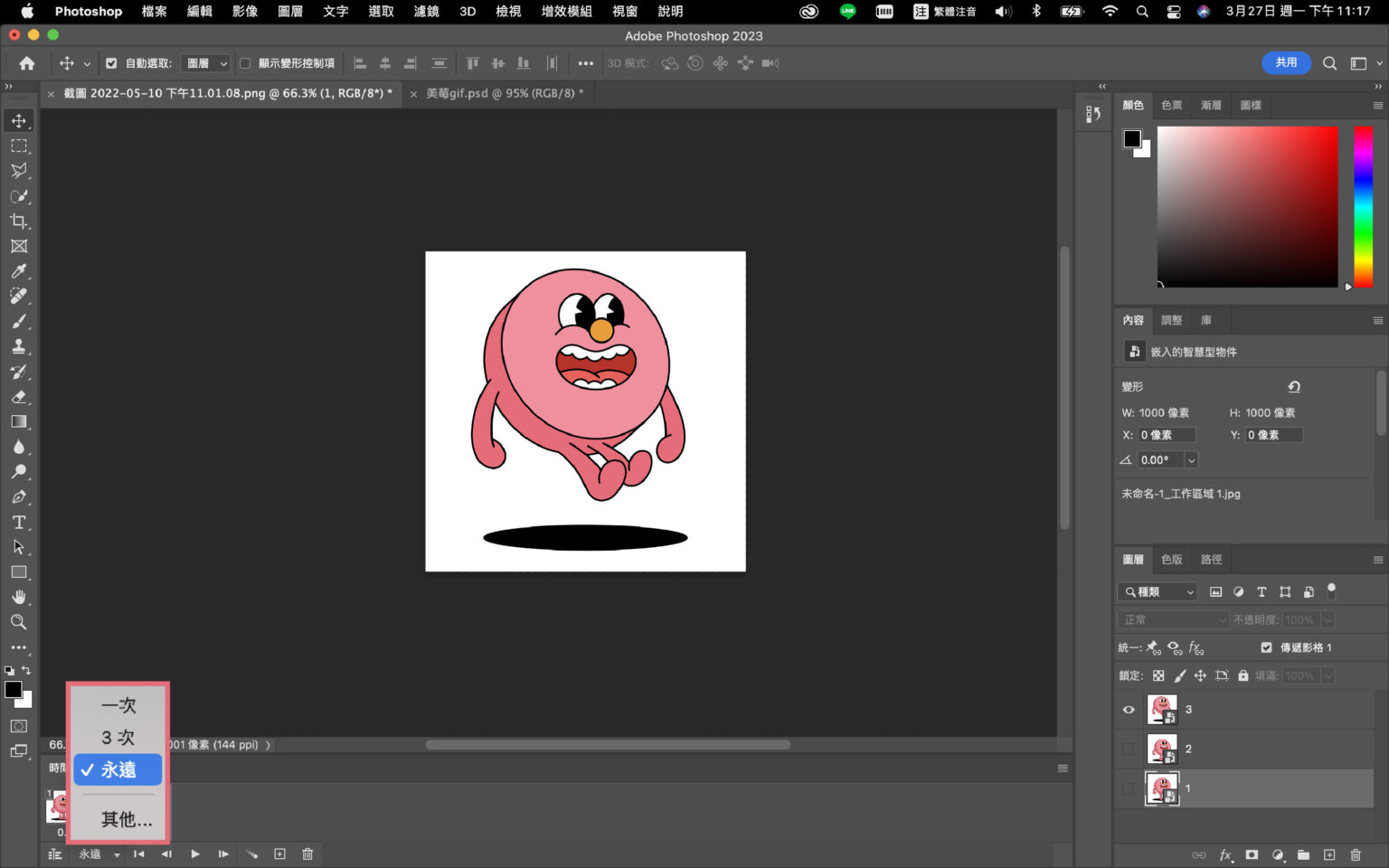The image size is (1389, 868).
Task: Open the 濾鏡 menu
Action: point(426,11)
